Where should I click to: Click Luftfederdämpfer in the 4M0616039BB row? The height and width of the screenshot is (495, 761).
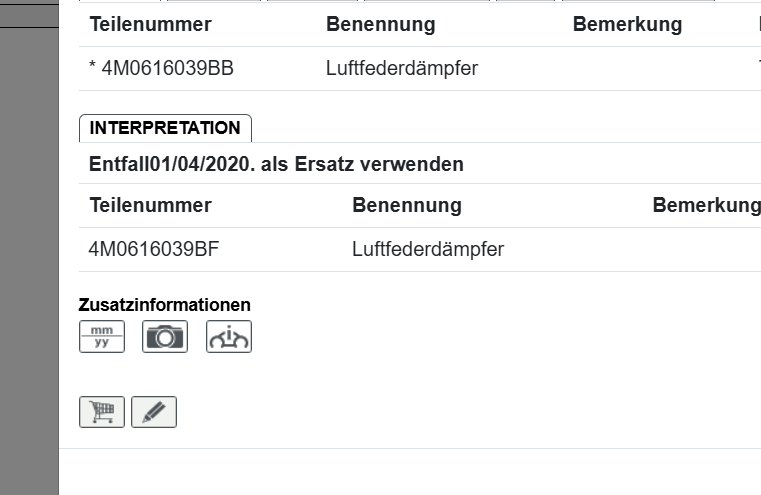(402, 69)
